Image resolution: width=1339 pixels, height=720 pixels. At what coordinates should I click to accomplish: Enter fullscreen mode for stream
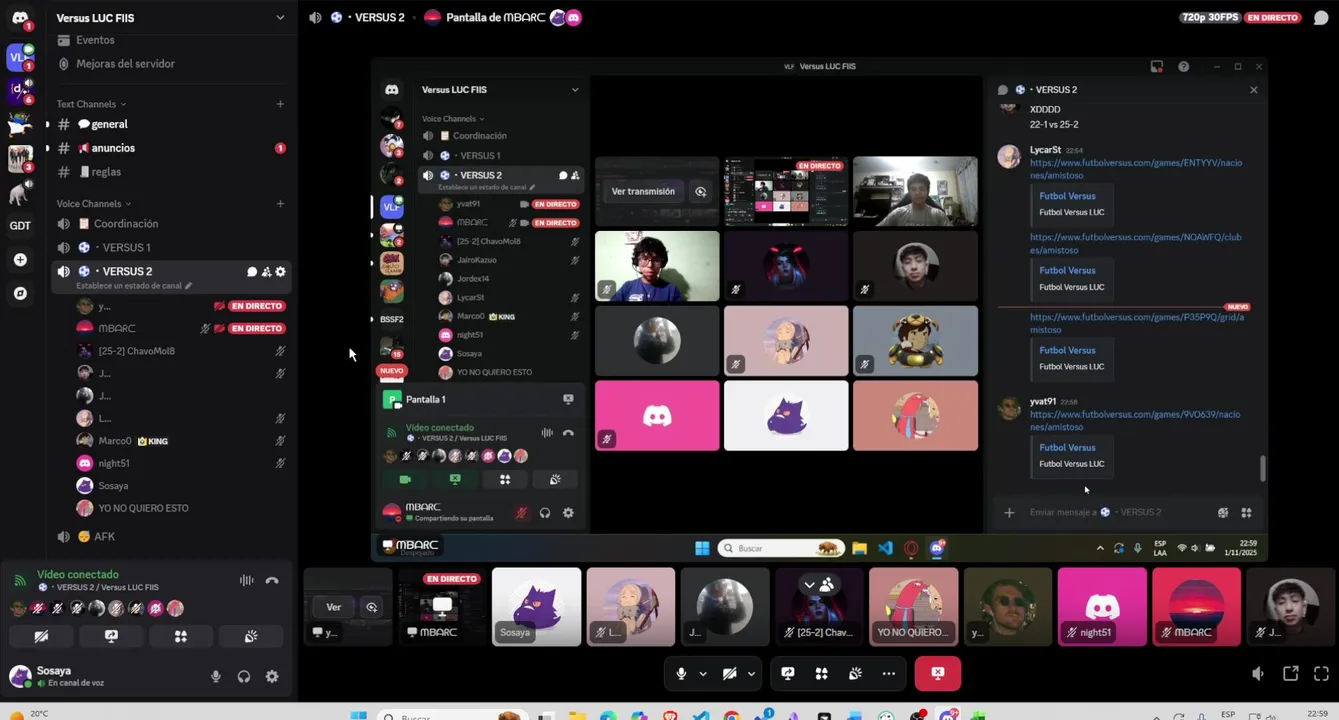1321,674
